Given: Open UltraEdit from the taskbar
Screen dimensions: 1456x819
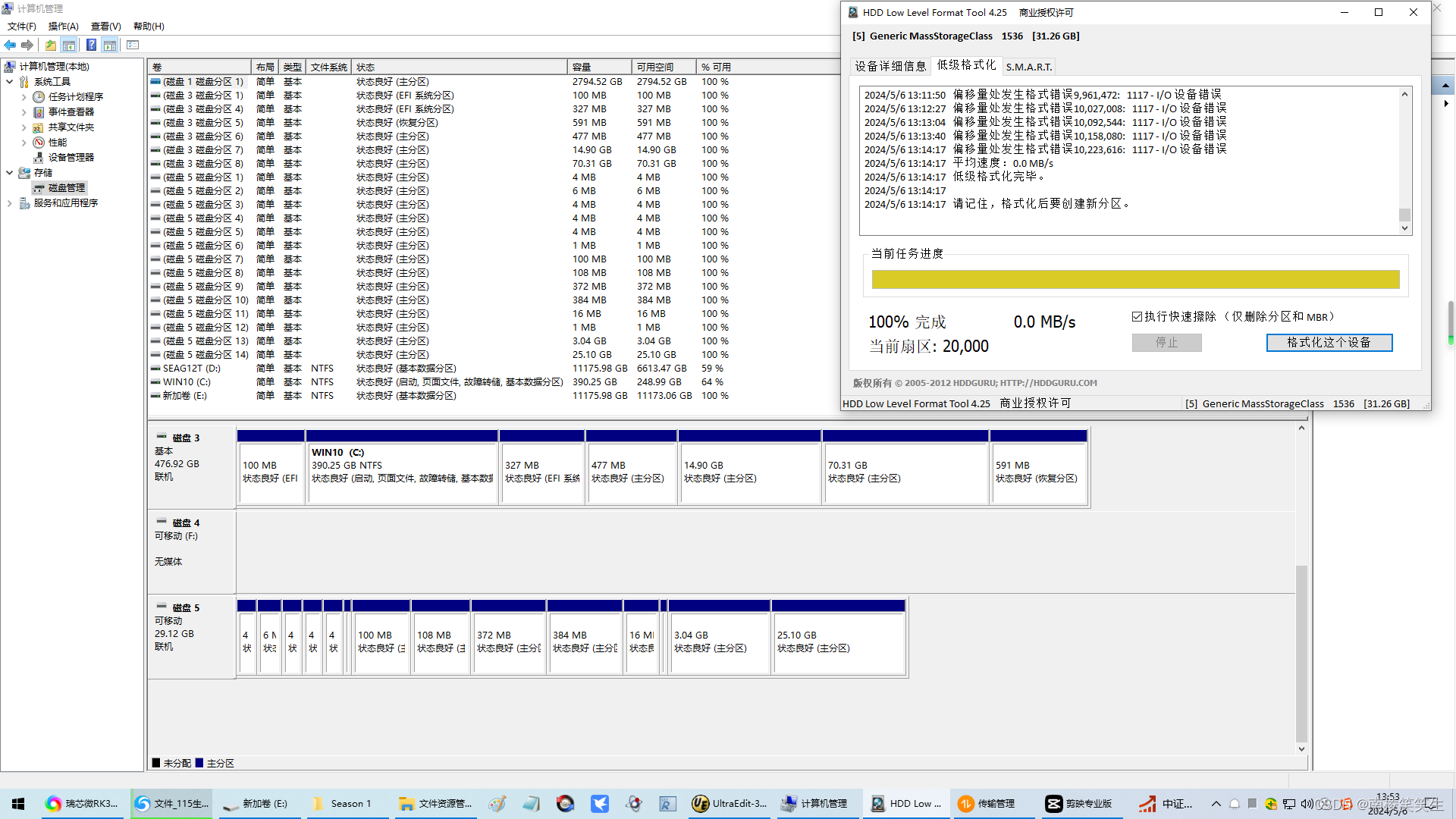Looking at the screenshot, I should pos(730,803).
